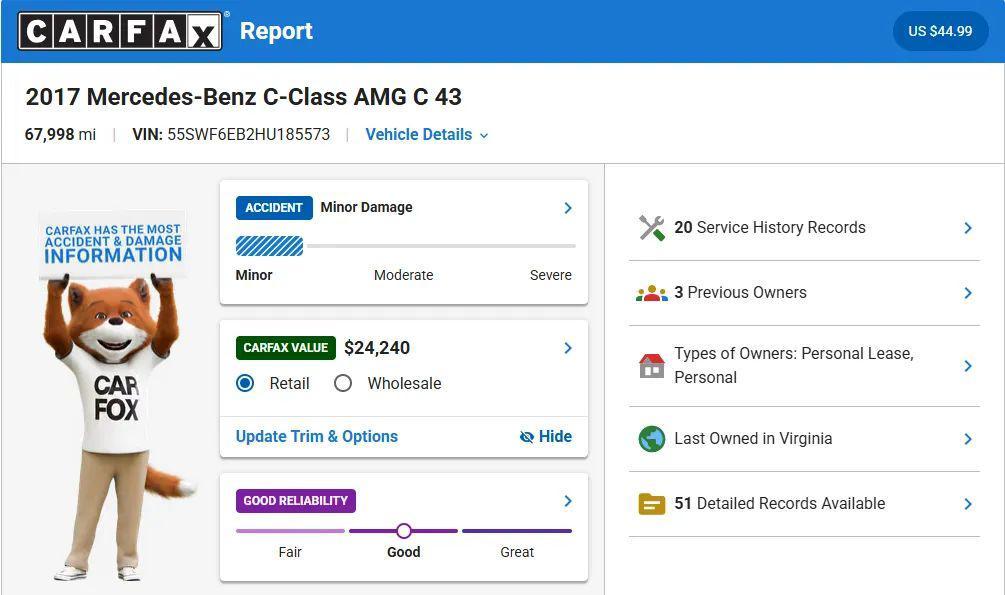Click the 'Last Owned in Virginia' text
This screenshot has width=1005, height=595.
753,439
